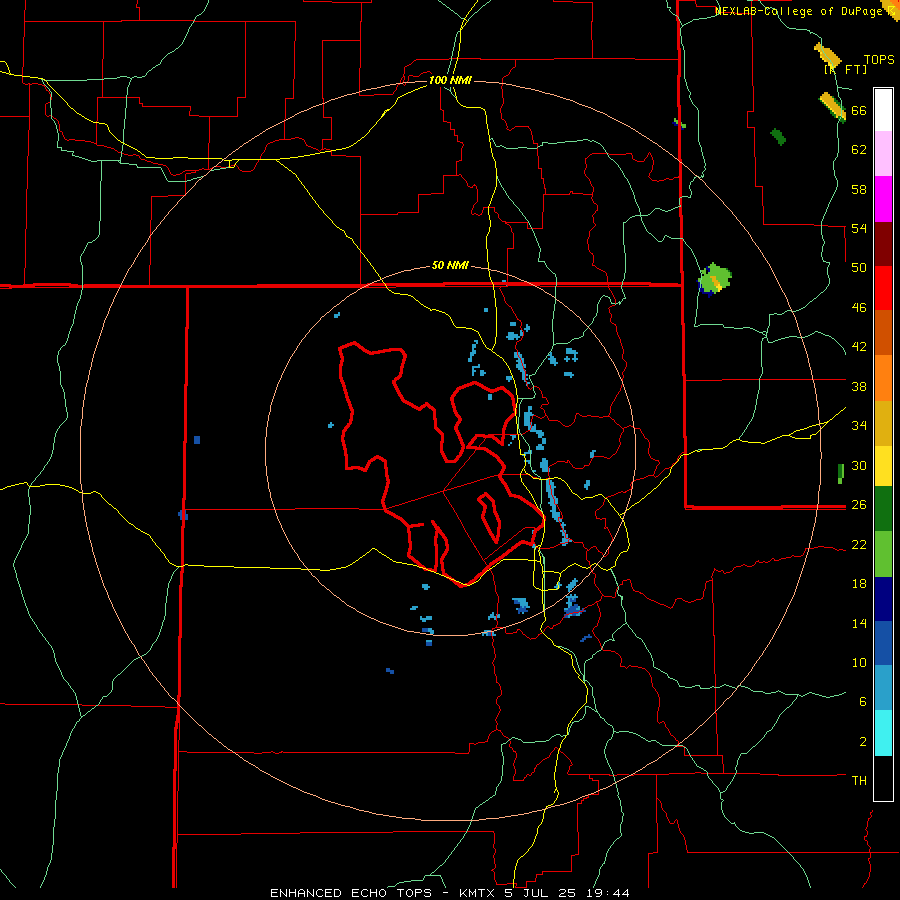Click legend value '26'
900x900 pixels.
click(859, 505)
